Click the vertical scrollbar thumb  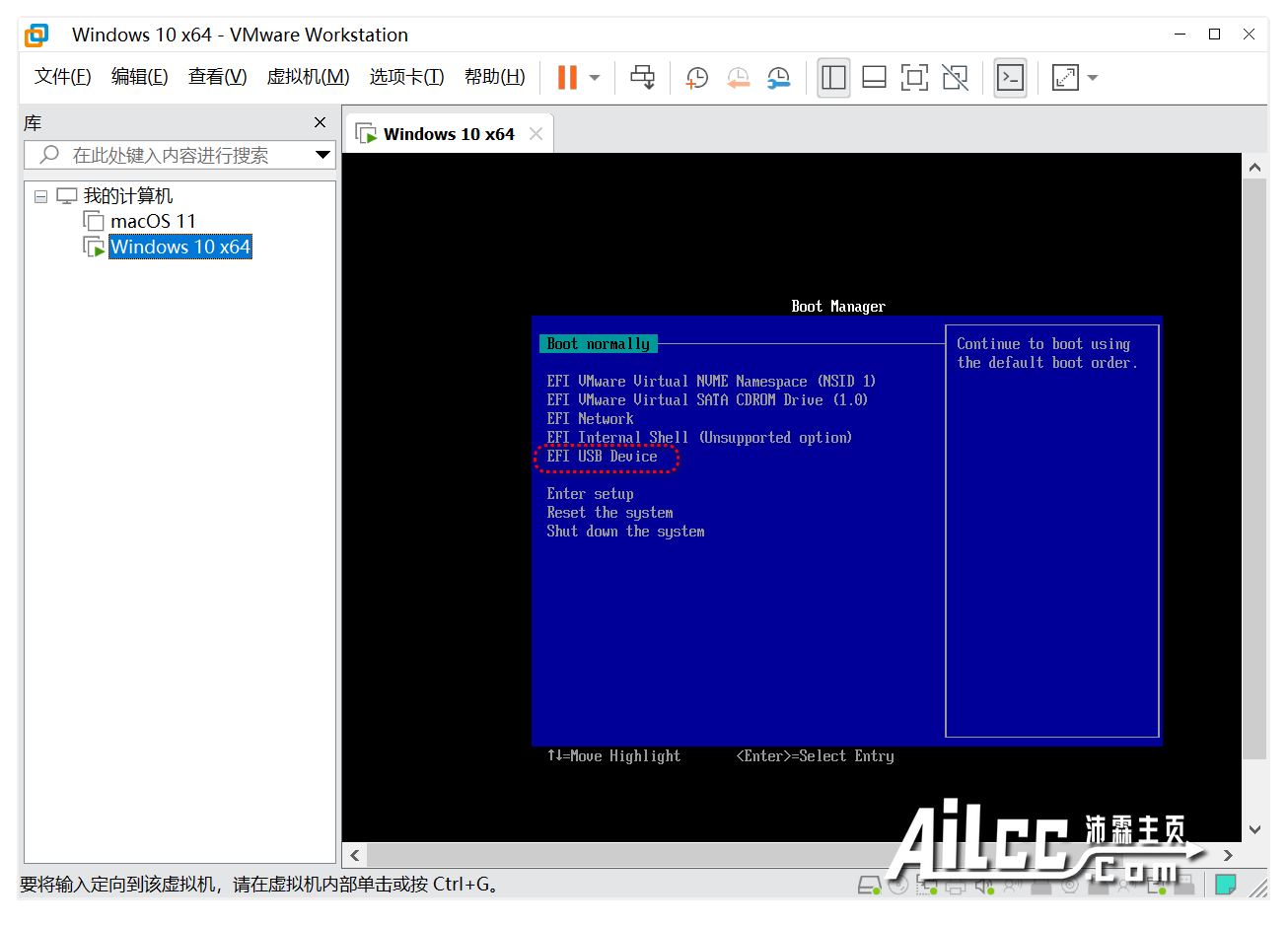(x=1254, y=469)
